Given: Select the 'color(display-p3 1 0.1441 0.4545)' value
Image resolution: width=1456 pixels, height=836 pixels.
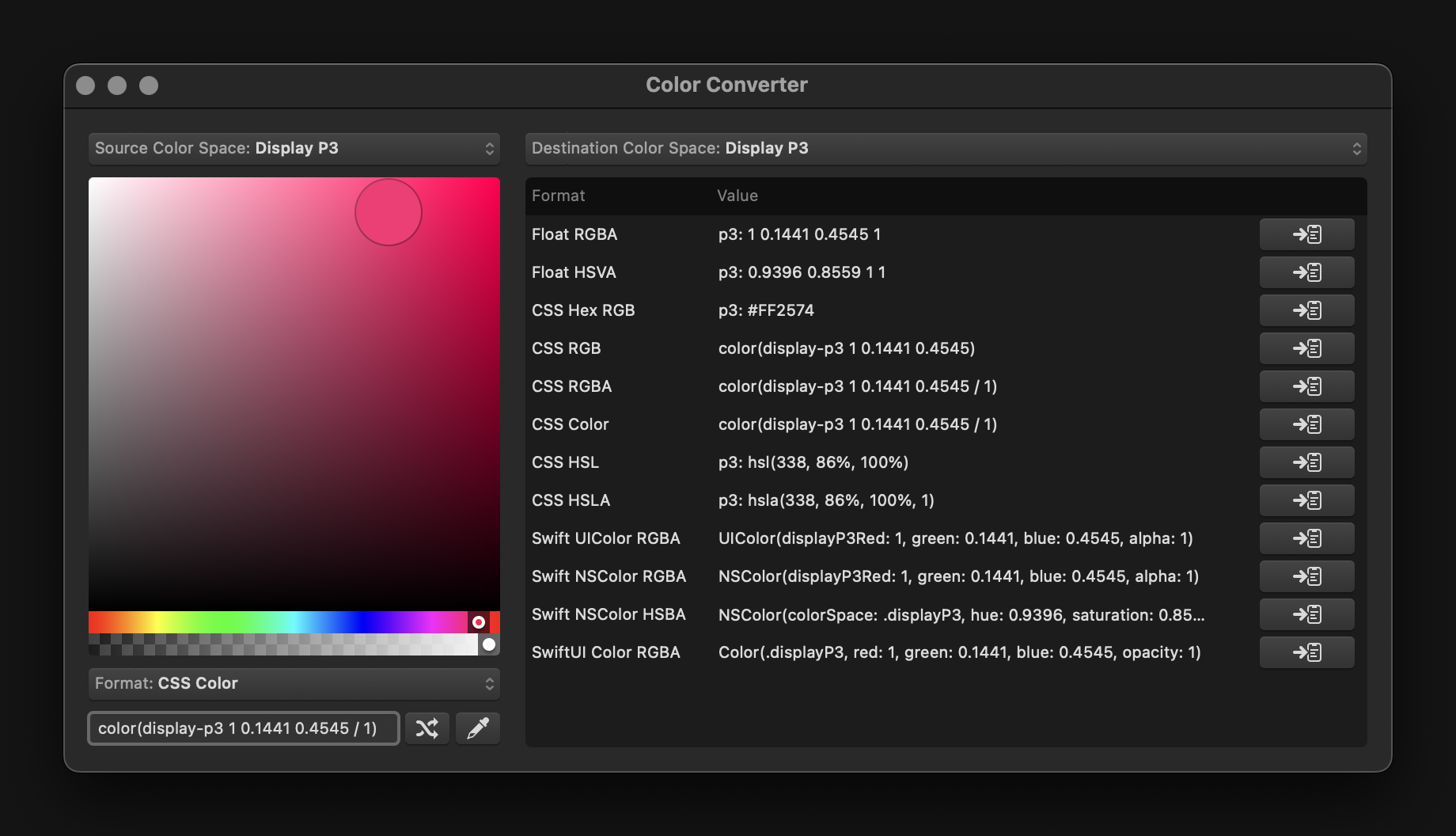Looking at the screenshot, I should click(847, 348).
